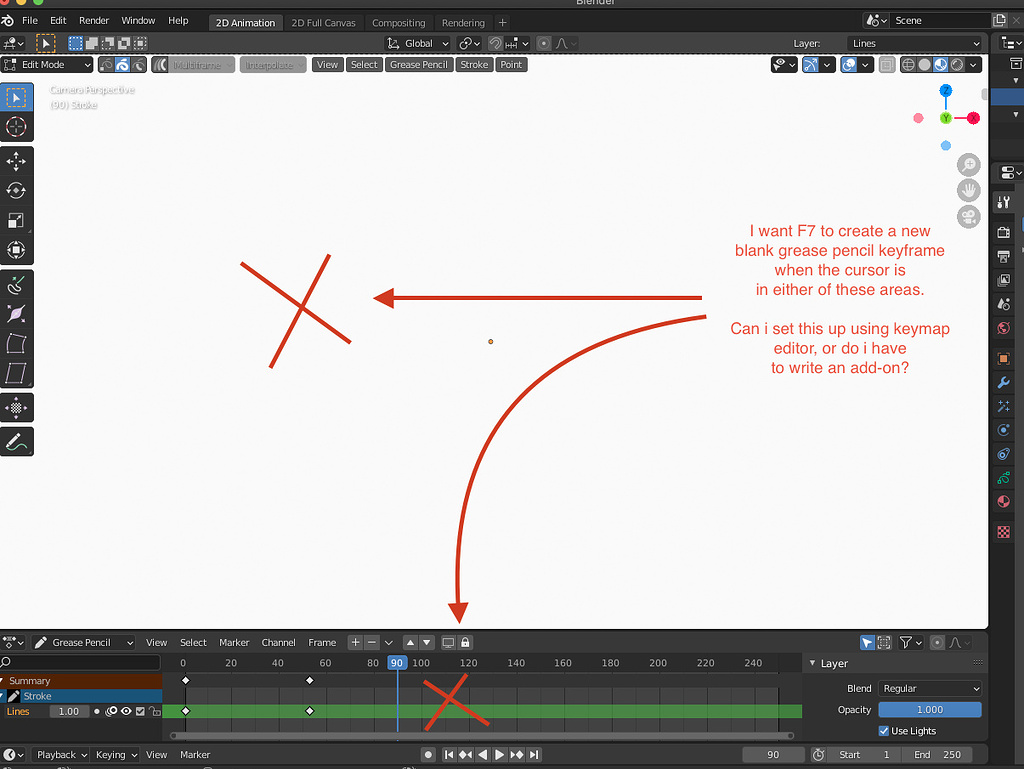Choose the Move tool in the toolbar
Screen dimensions: 1024x769
(x=16, y=161)
